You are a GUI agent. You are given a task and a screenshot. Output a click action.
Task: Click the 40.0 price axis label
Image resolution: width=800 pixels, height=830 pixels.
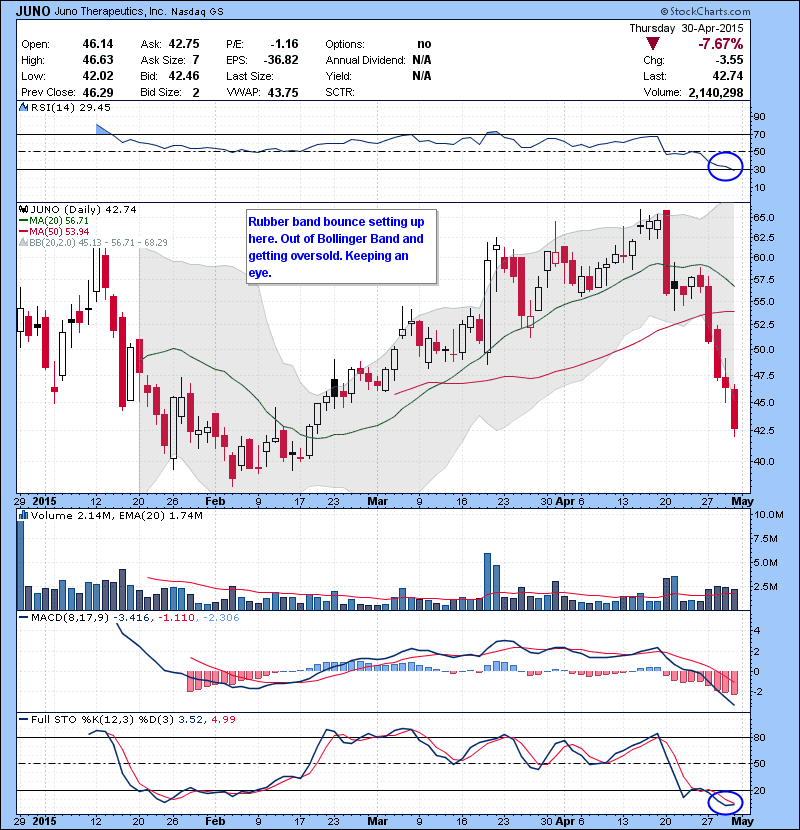click(x=763, y=461)
